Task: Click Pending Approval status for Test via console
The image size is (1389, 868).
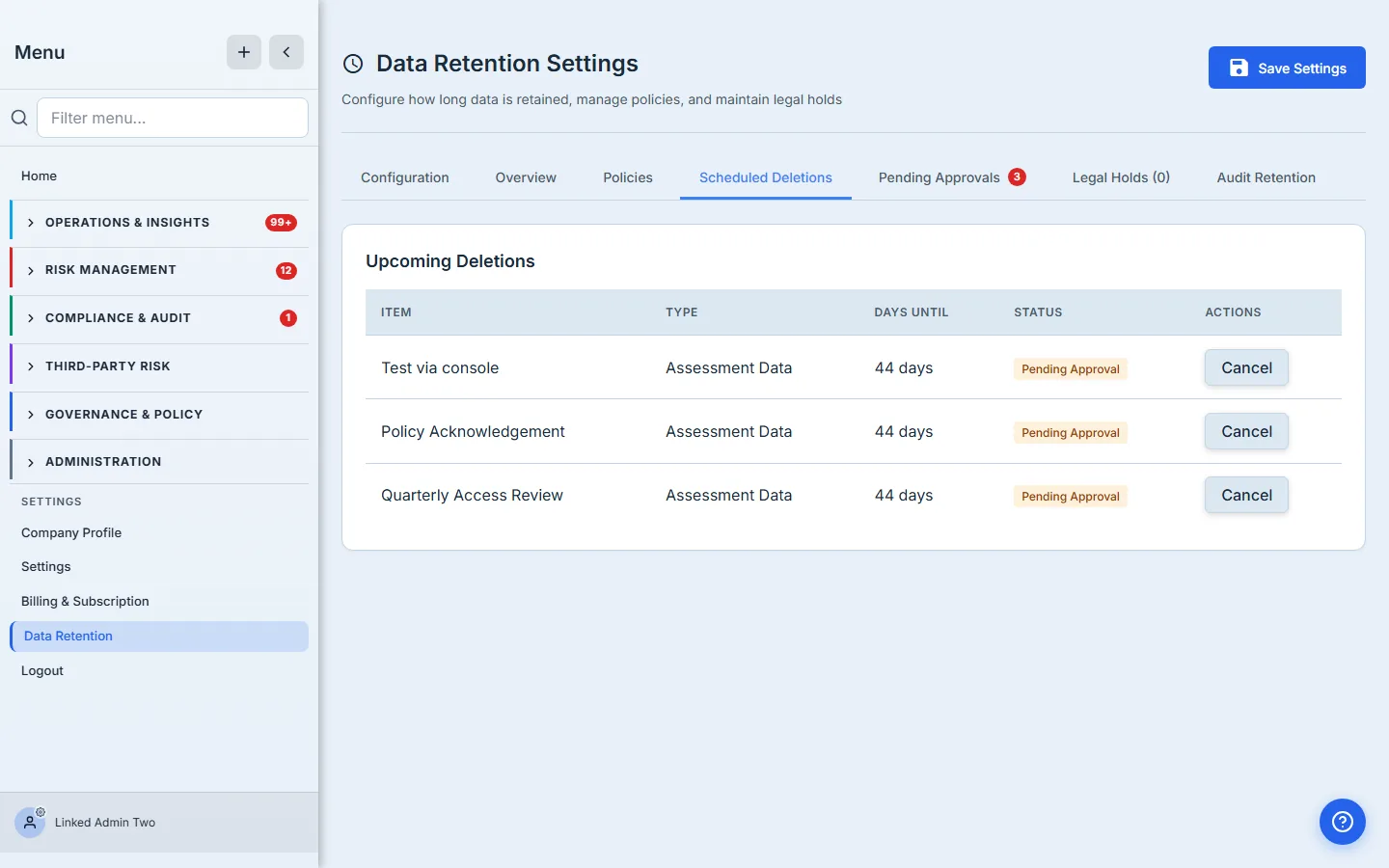Action: [x=1071, y=369]
